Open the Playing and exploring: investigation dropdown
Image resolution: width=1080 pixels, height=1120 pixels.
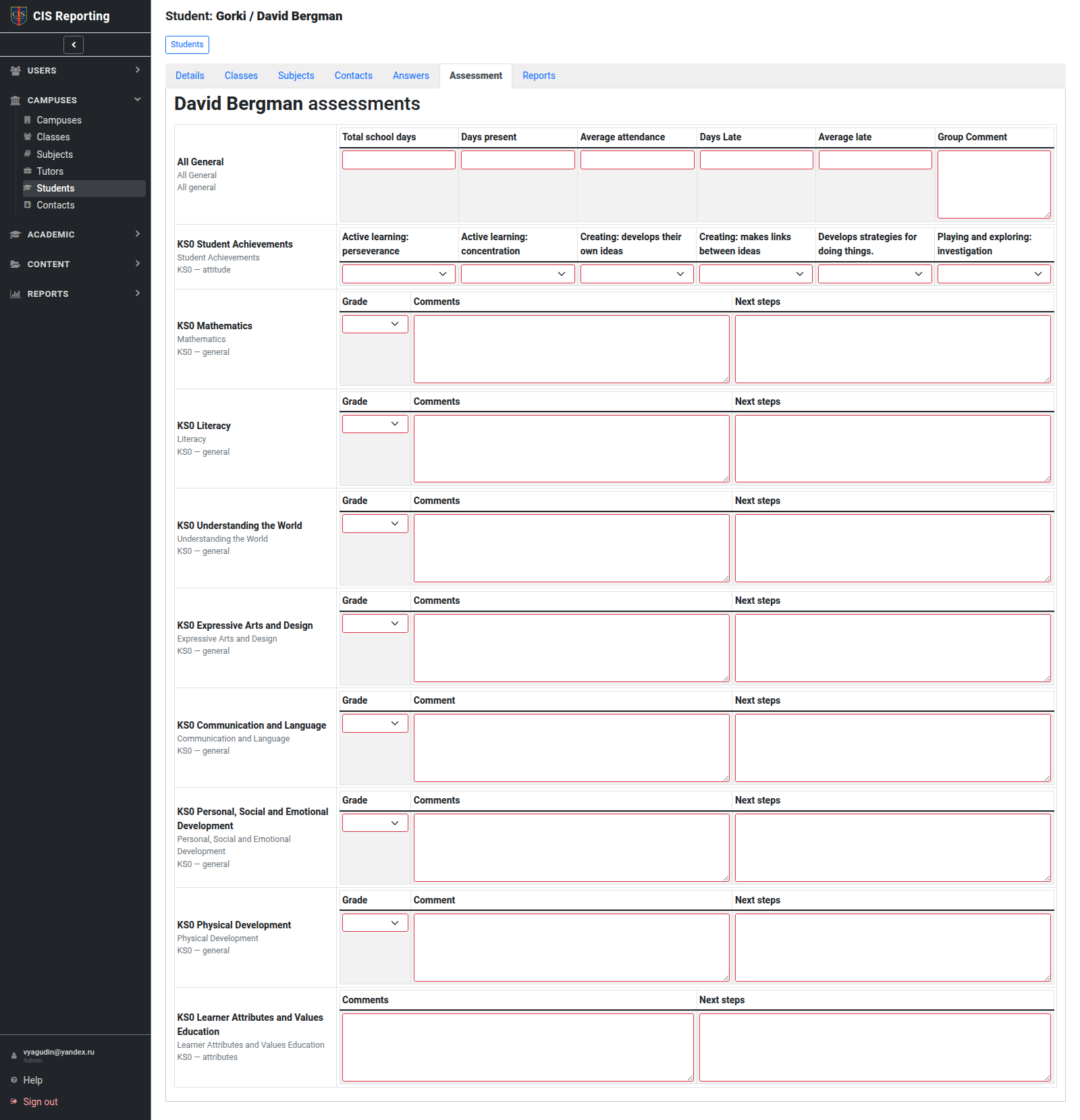[x=994, y=274]
